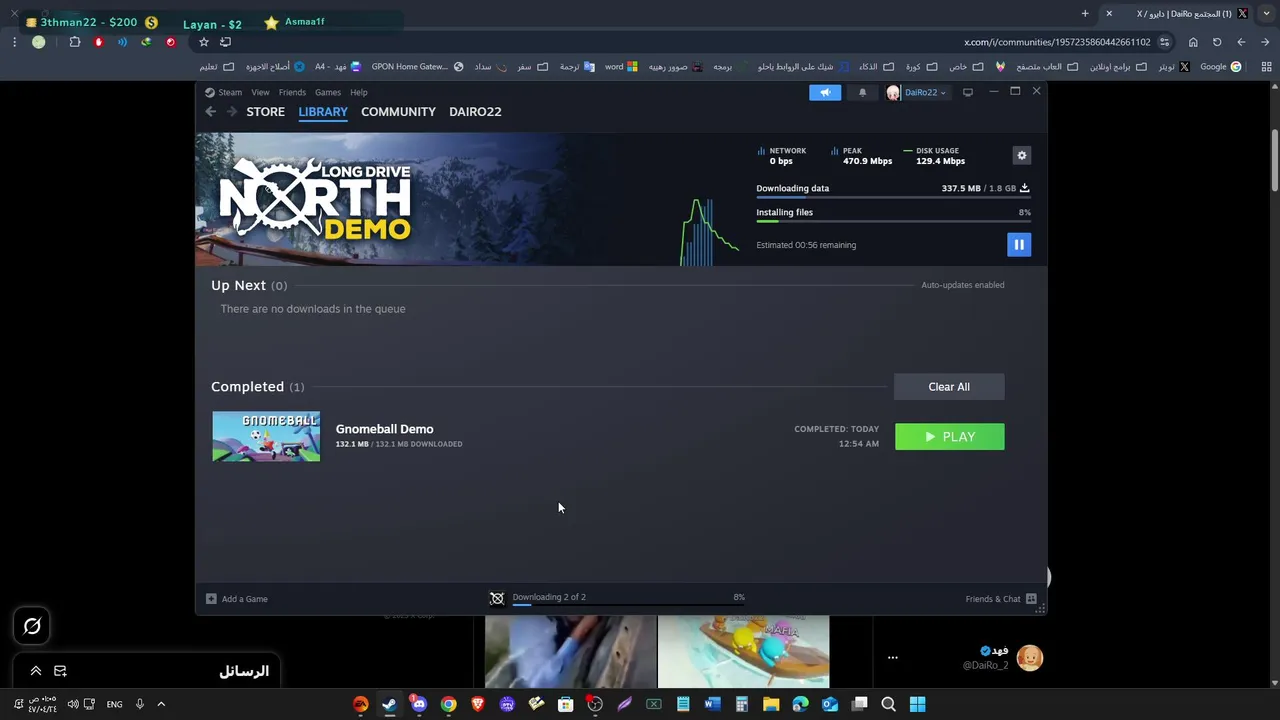Go back with Steam back arrow
Viewport: 1280px width, 720px height.
[210, 112]
